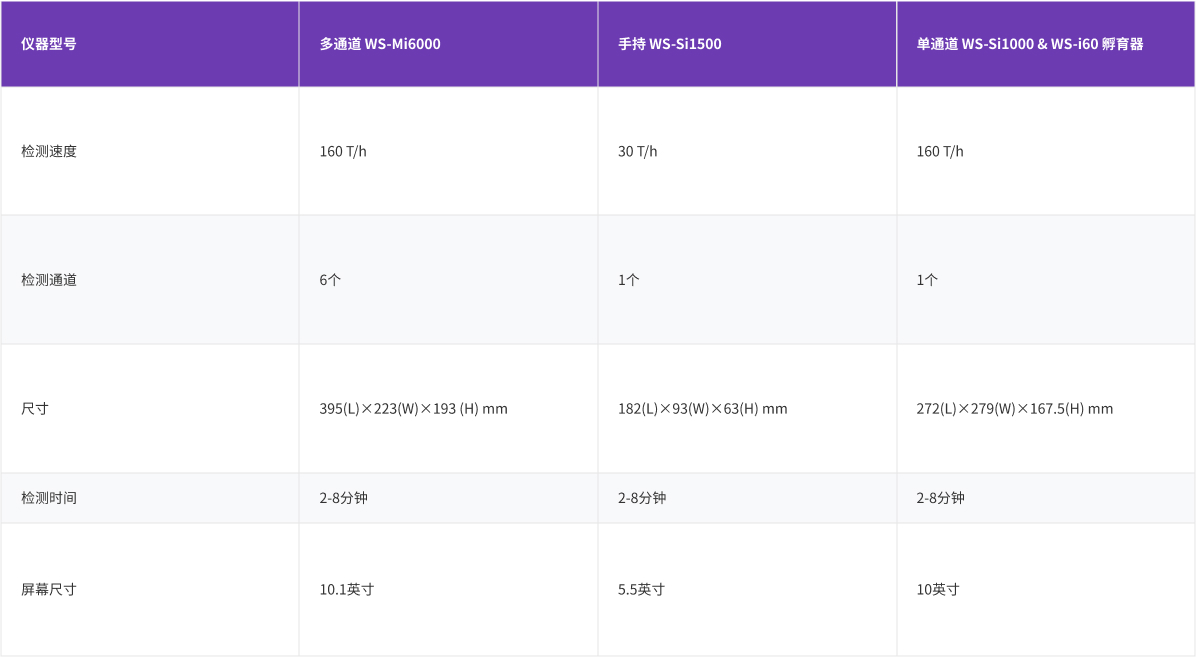Click the 屏幕尺寸 row label

(49, 590)
